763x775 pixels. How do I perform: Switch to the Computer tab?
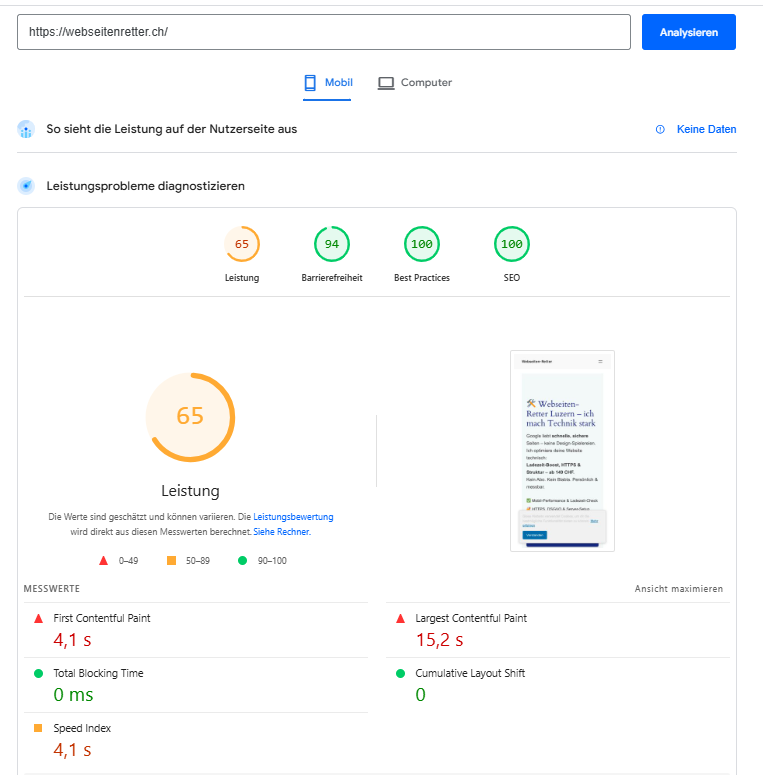click(415, 83)
